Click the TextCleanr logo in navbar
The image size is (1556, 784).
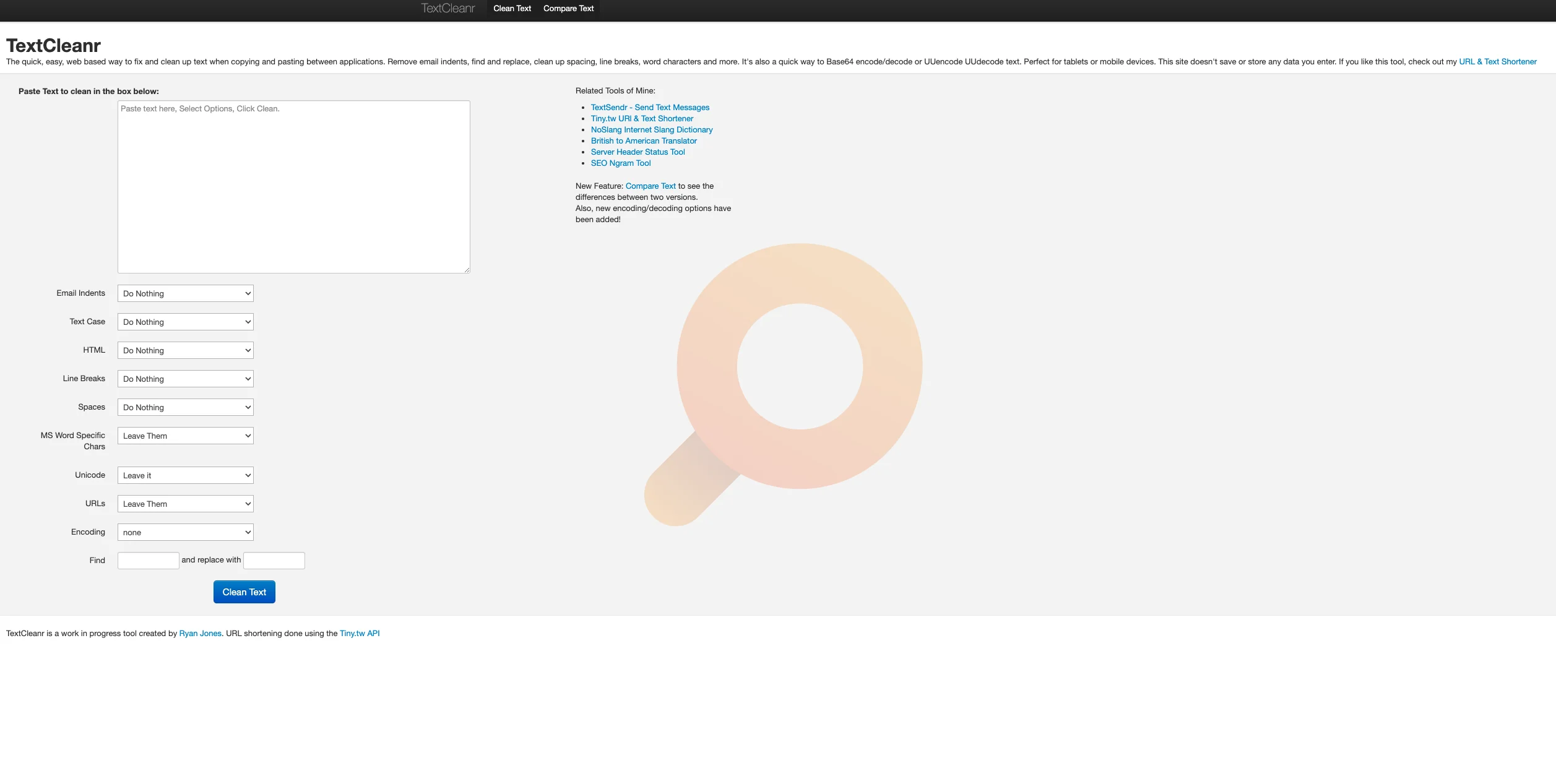(x=447, y=8)
